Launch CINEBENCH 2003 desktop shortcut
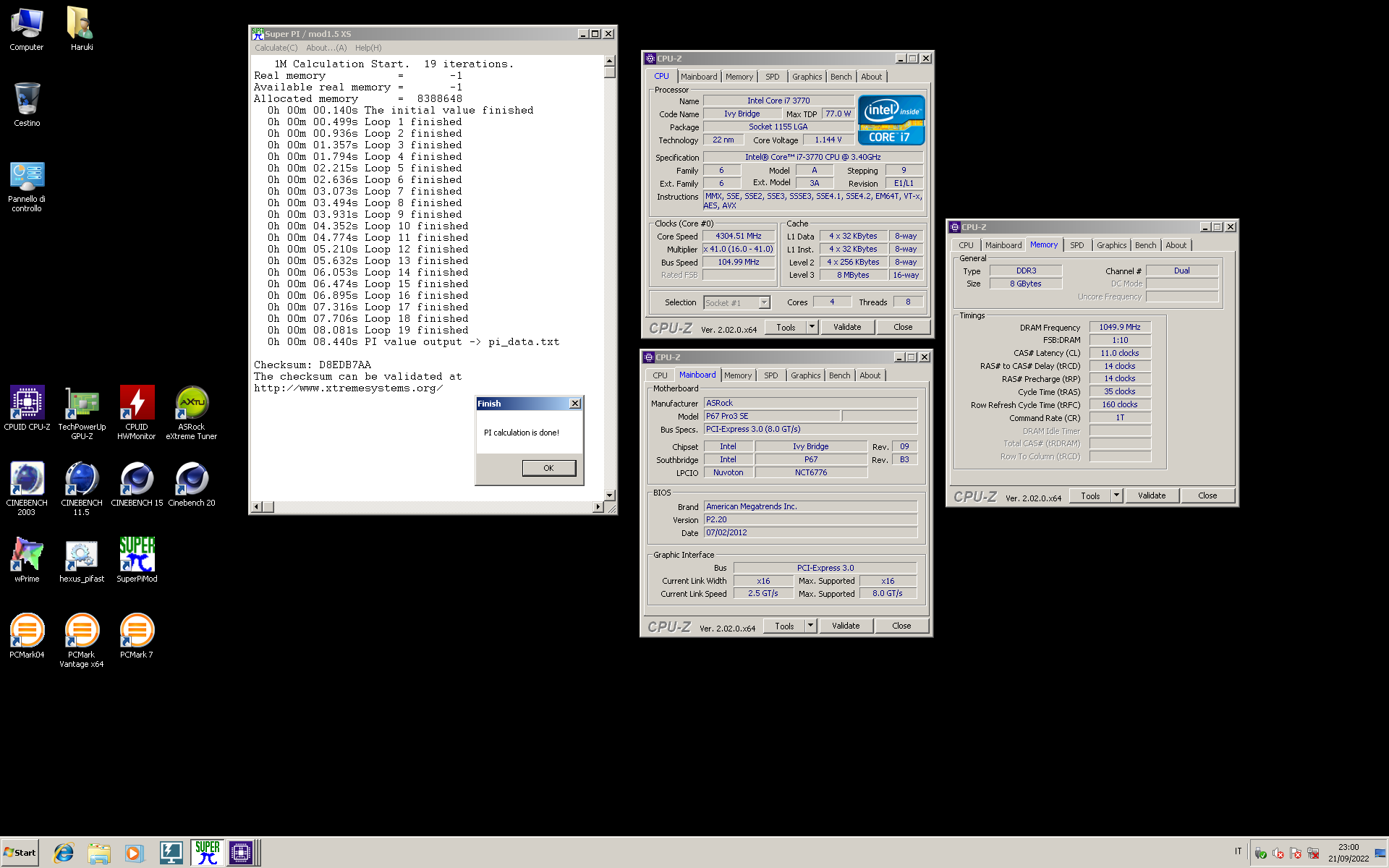This screenshot has height=868, width=1389. [27, 489]
